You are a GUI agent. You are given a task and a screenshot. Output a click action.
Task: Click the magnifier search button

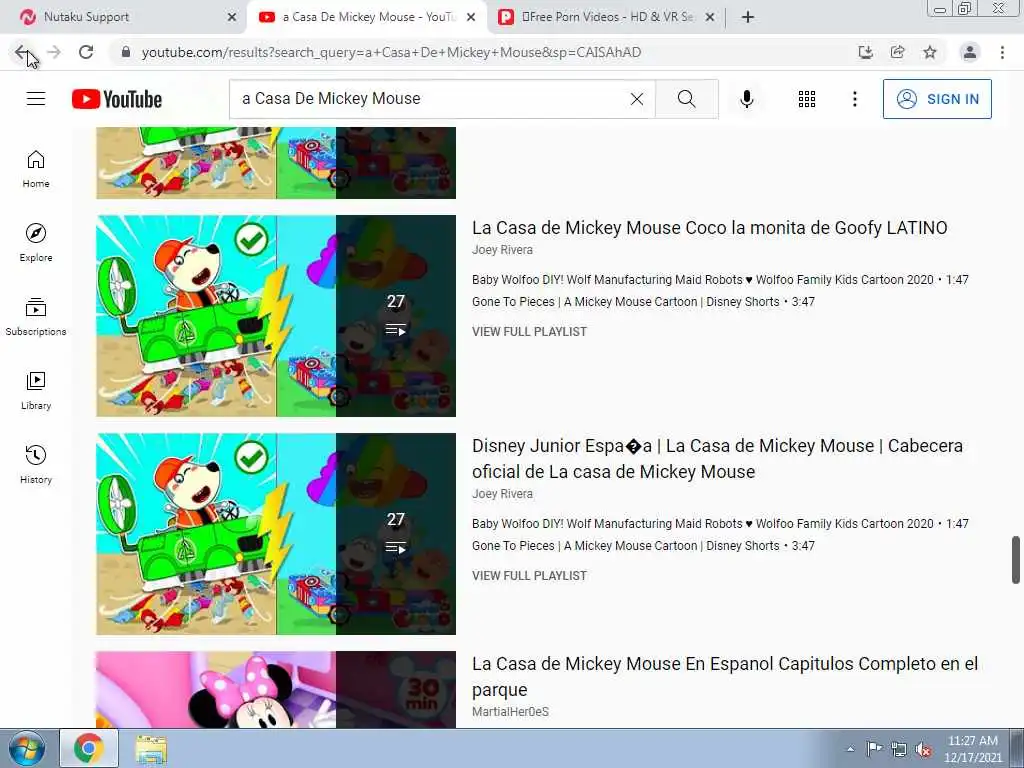tap(686, 99)
